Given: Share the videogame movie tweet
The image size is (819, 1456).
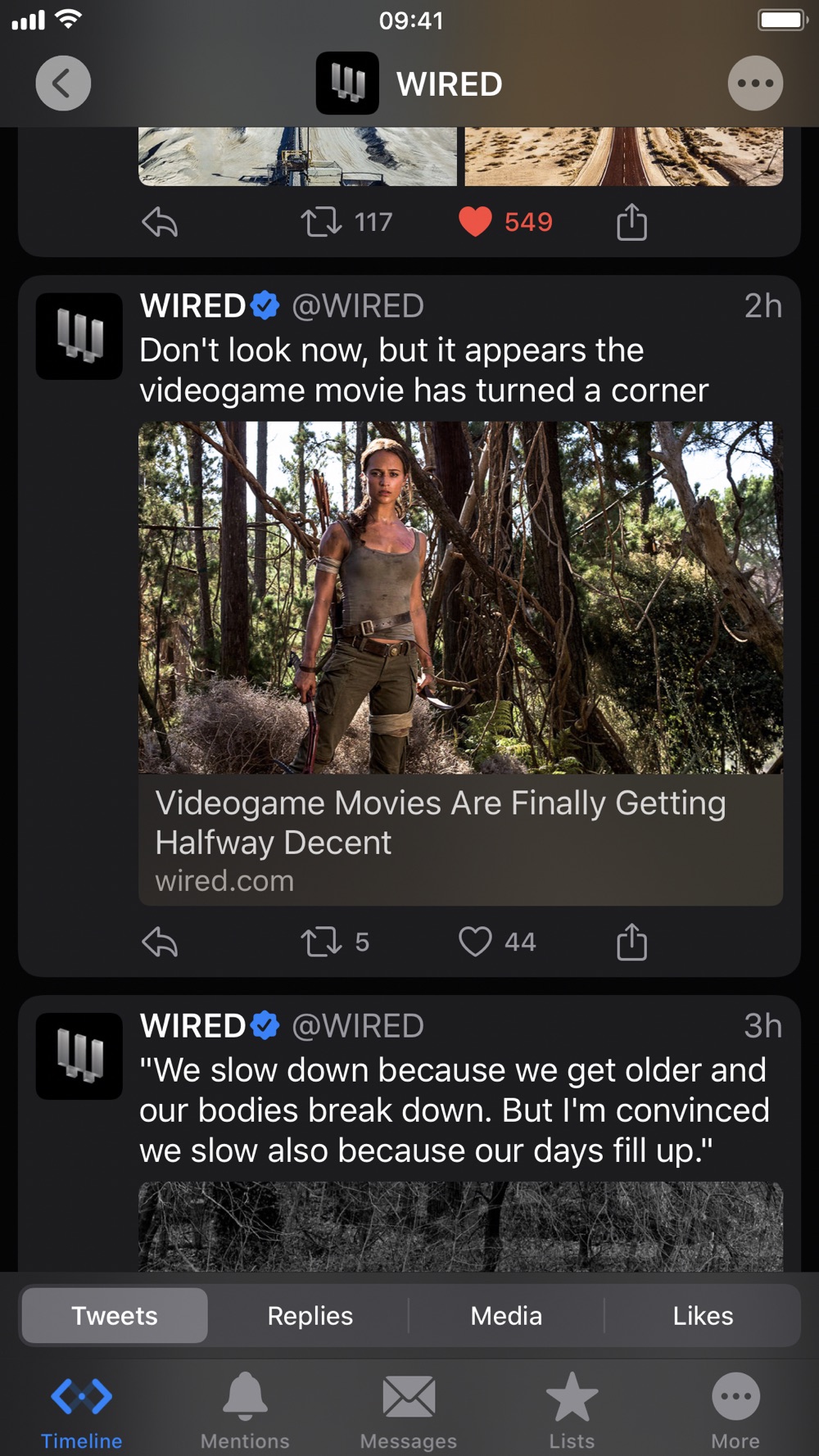Looking at the screenshot, I should (631, 941).
